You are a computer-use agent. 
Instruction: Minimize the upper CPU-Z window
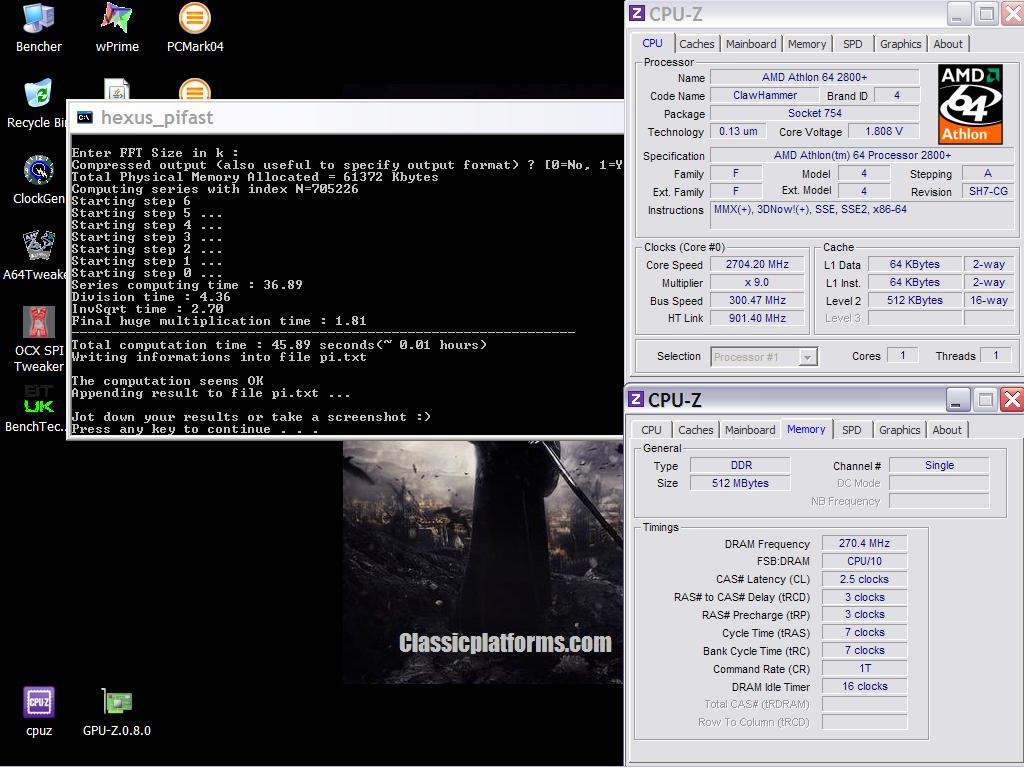(959, 13)
